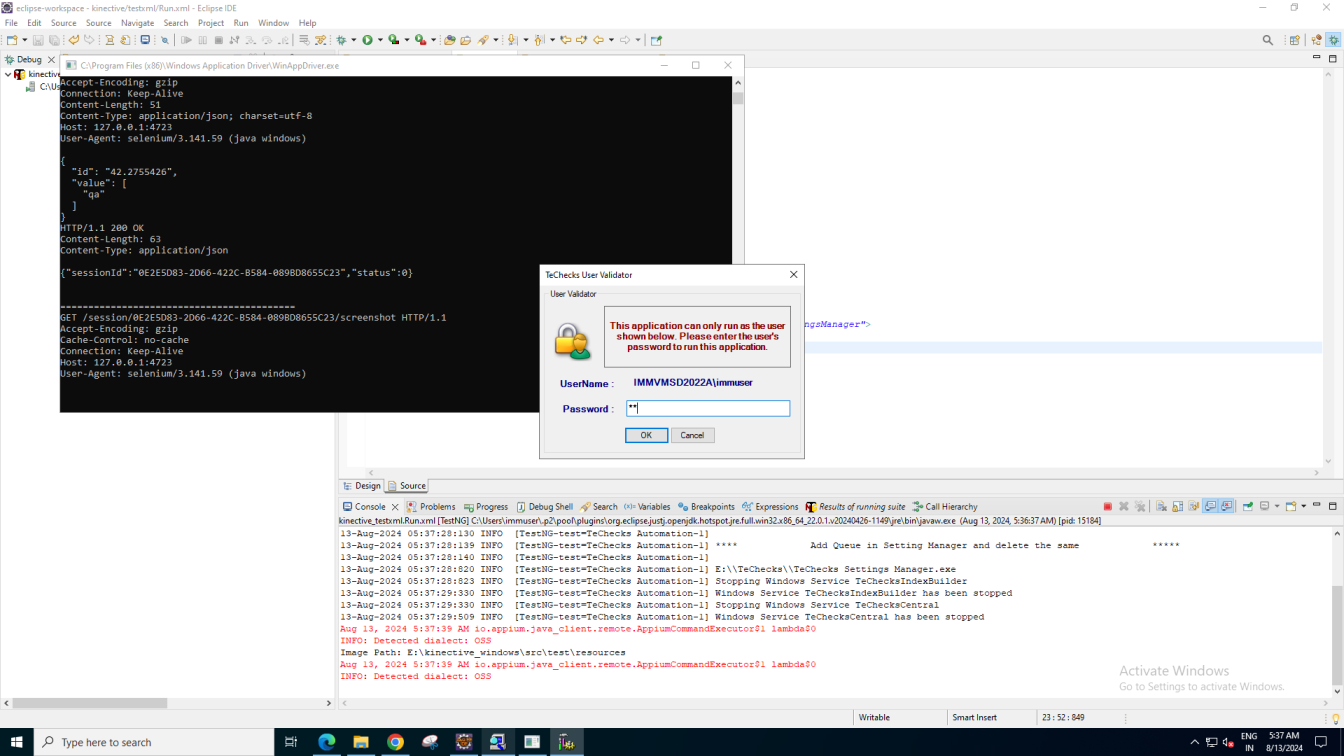Click the Open Perspective icon at top right

coord(1294,40)
